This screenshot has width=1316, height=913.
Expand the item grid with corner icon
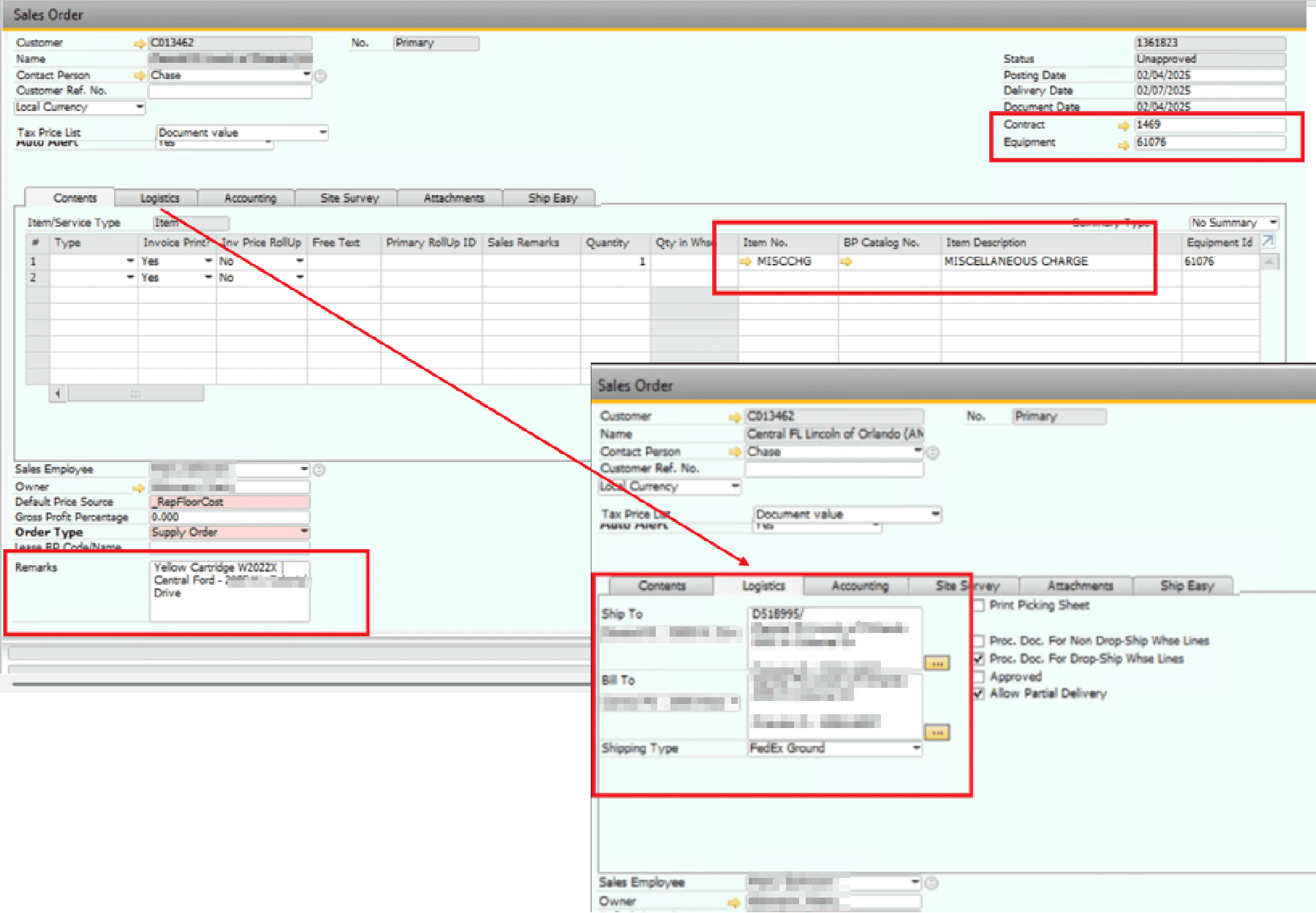(x=1268, y=241)
